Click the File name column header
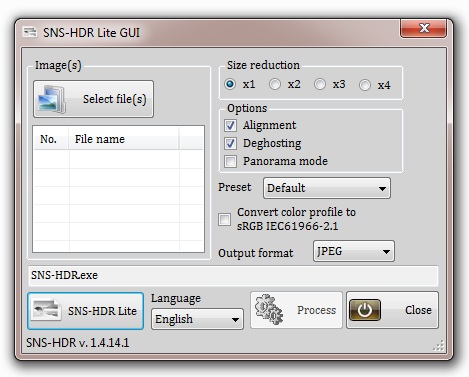The image size is (469, 377). pyautogui.click(x=124, y=139)
